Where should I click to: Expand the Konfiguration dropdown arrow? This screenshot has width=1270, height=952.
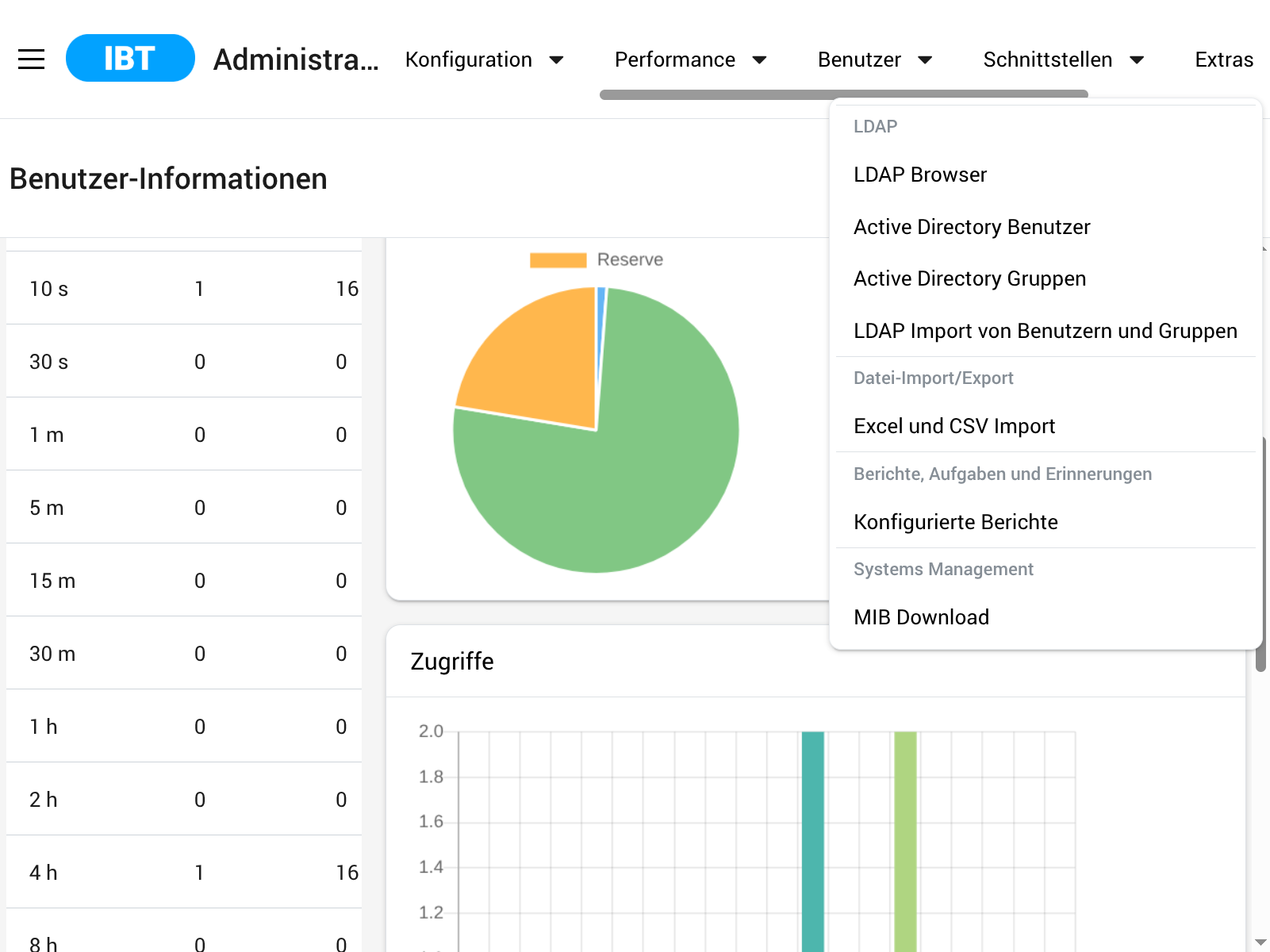click(557, 59)
